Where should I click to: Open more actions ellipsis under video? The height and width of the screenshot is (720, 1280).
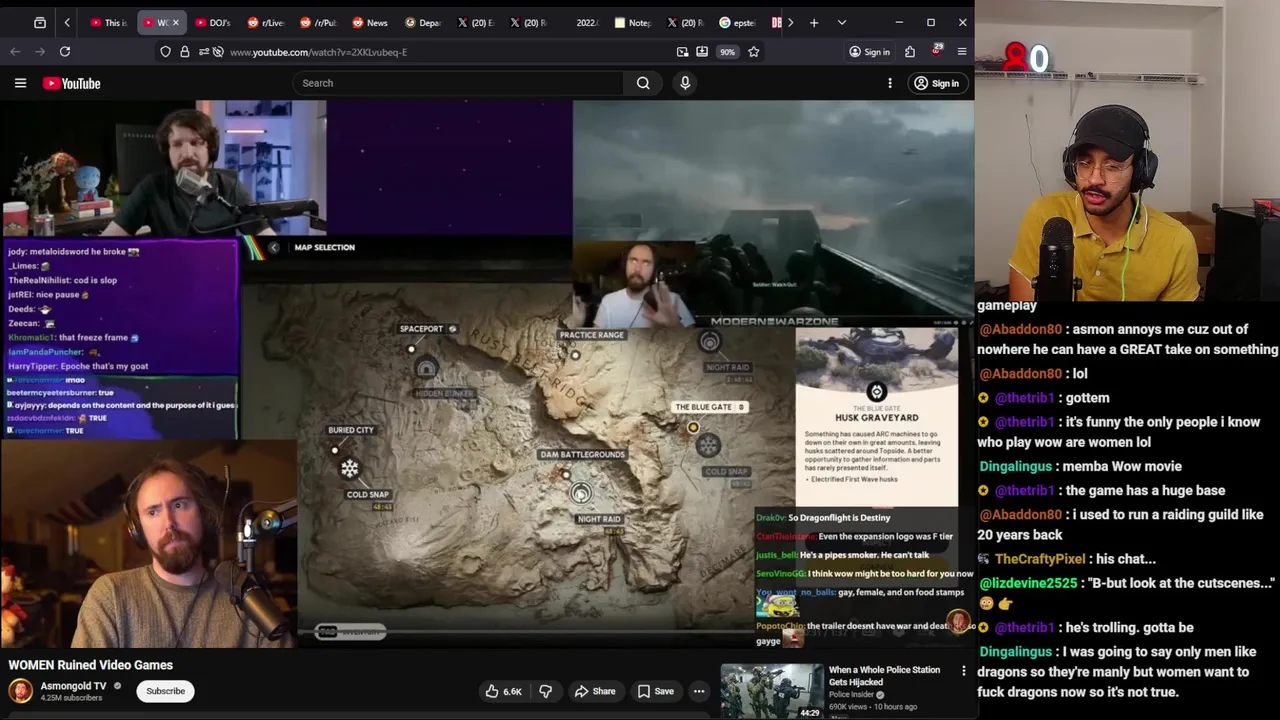[699, 691]
